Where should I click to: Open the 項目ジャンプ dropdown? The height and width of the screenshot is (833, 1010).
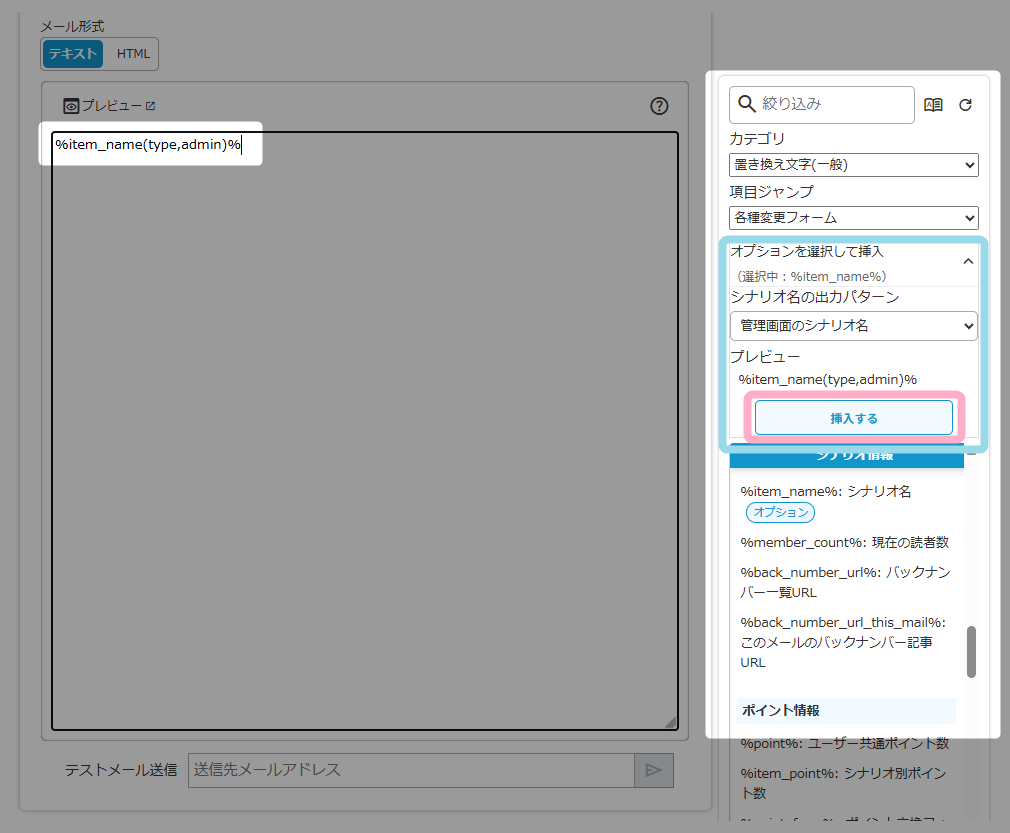tap(853, 217)
